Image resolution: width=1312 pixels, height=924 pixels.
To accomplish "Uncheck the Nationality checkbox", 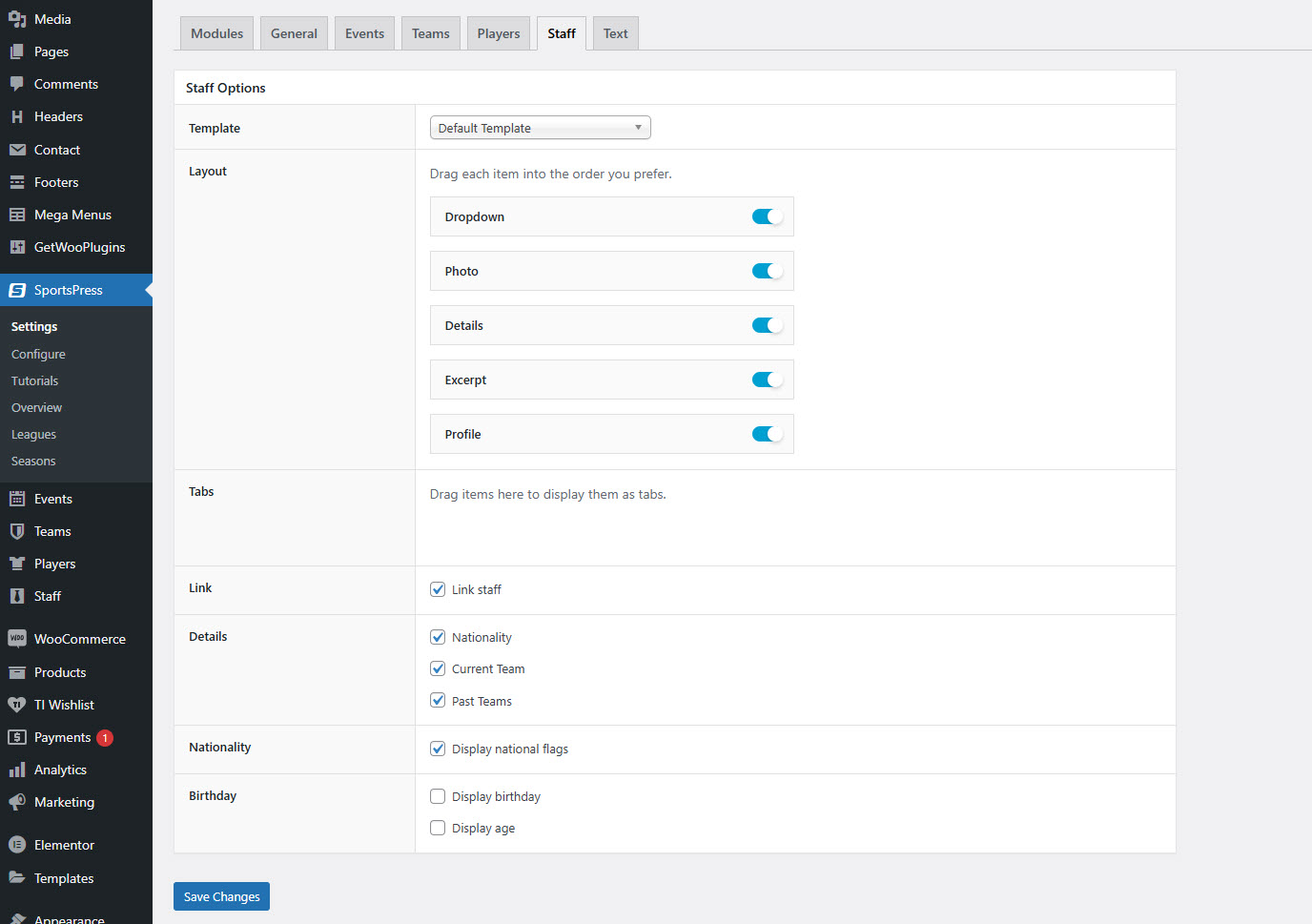I will 438,637.
